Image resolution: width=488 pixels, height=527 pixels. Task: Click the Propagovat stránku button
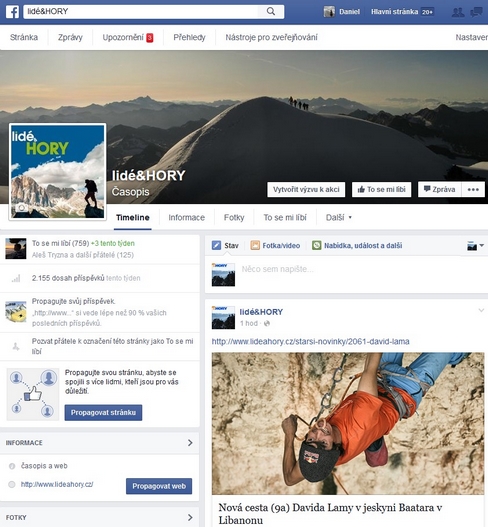point(103,412)
